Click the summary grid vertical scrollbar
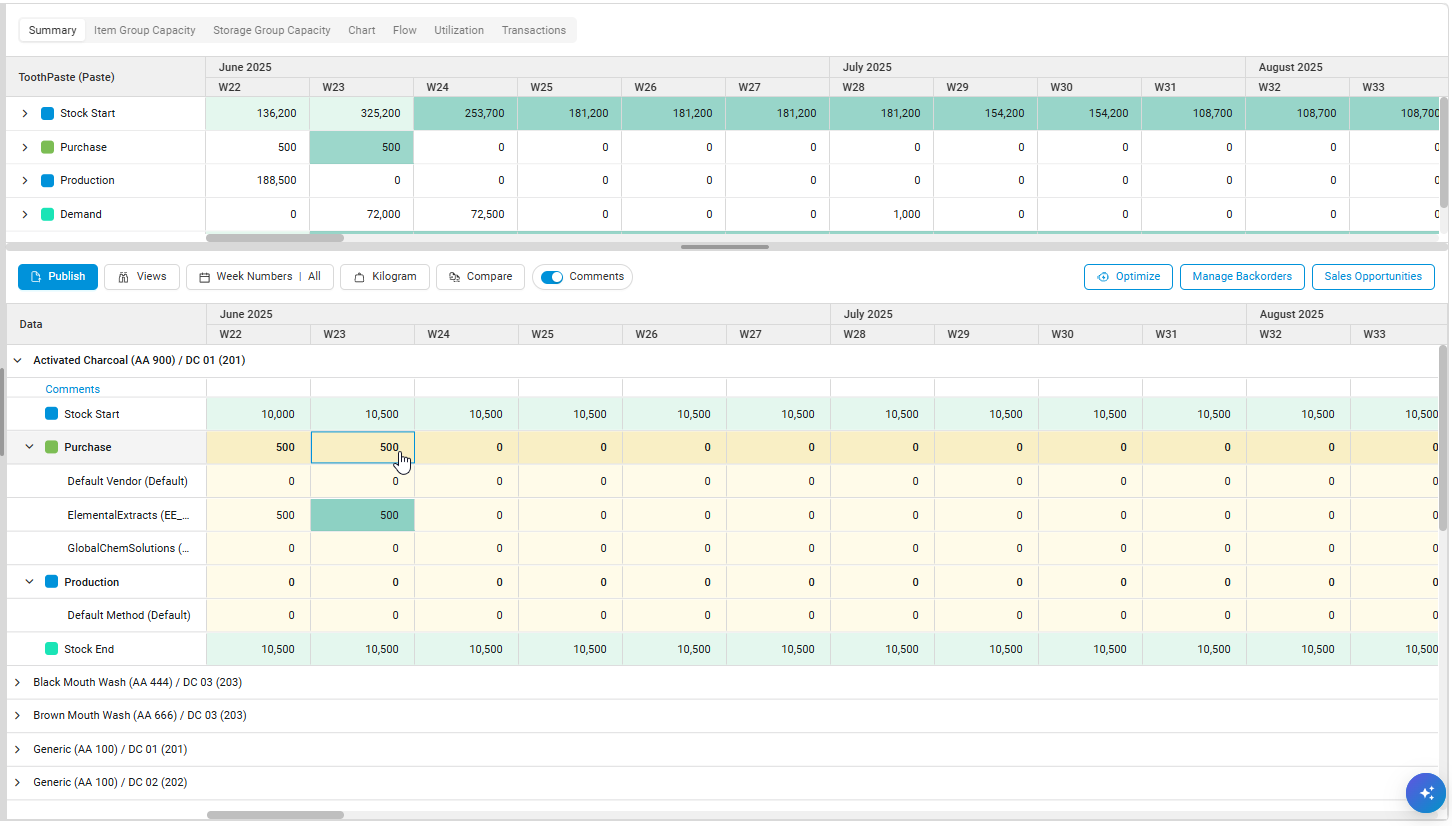This screenshot has width=1452, height=826. 1443,152
